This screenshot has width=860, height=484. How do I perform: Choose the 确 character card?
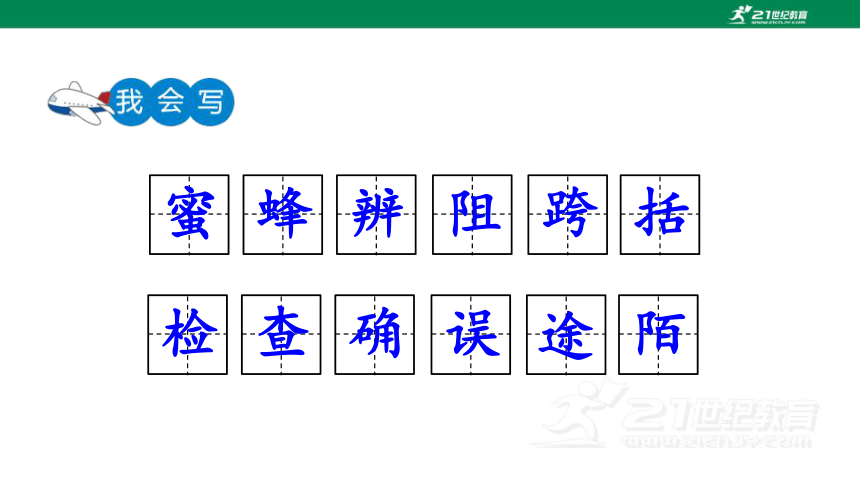375,335
